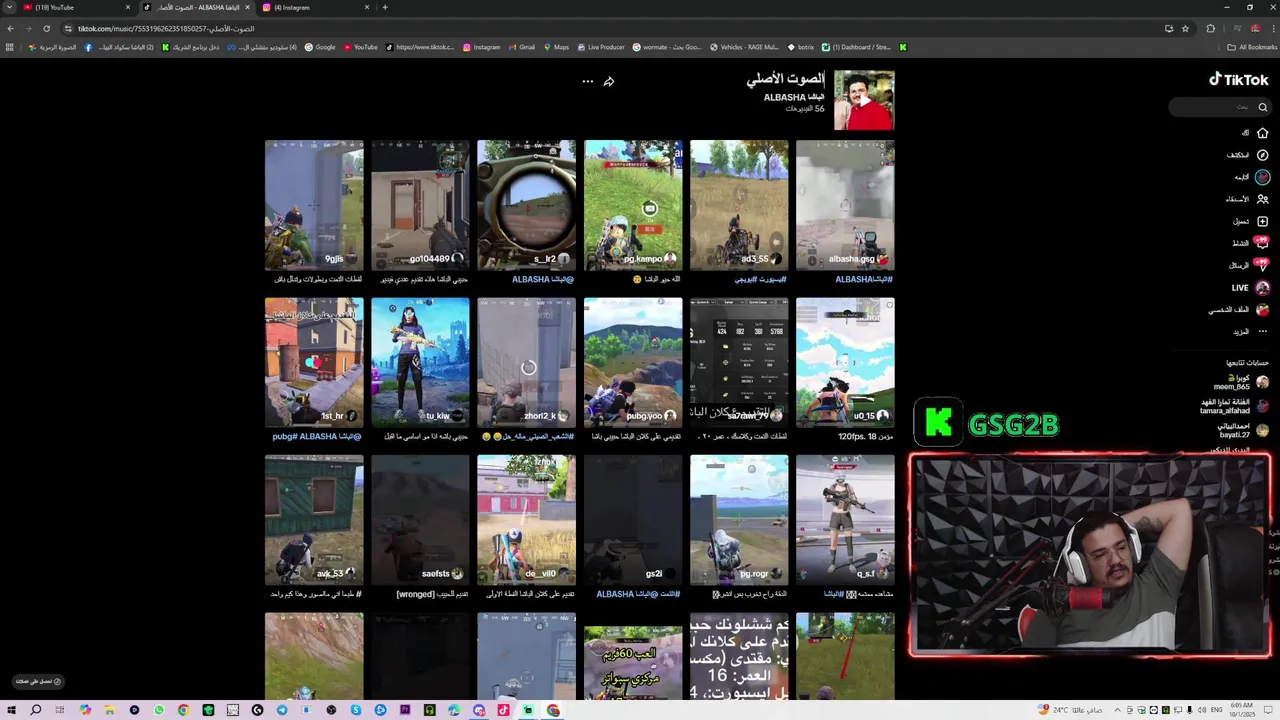Viewport: 1280px width, 720px height.
Task: Reload the page with the refresh icon
Action: point(46,28)
